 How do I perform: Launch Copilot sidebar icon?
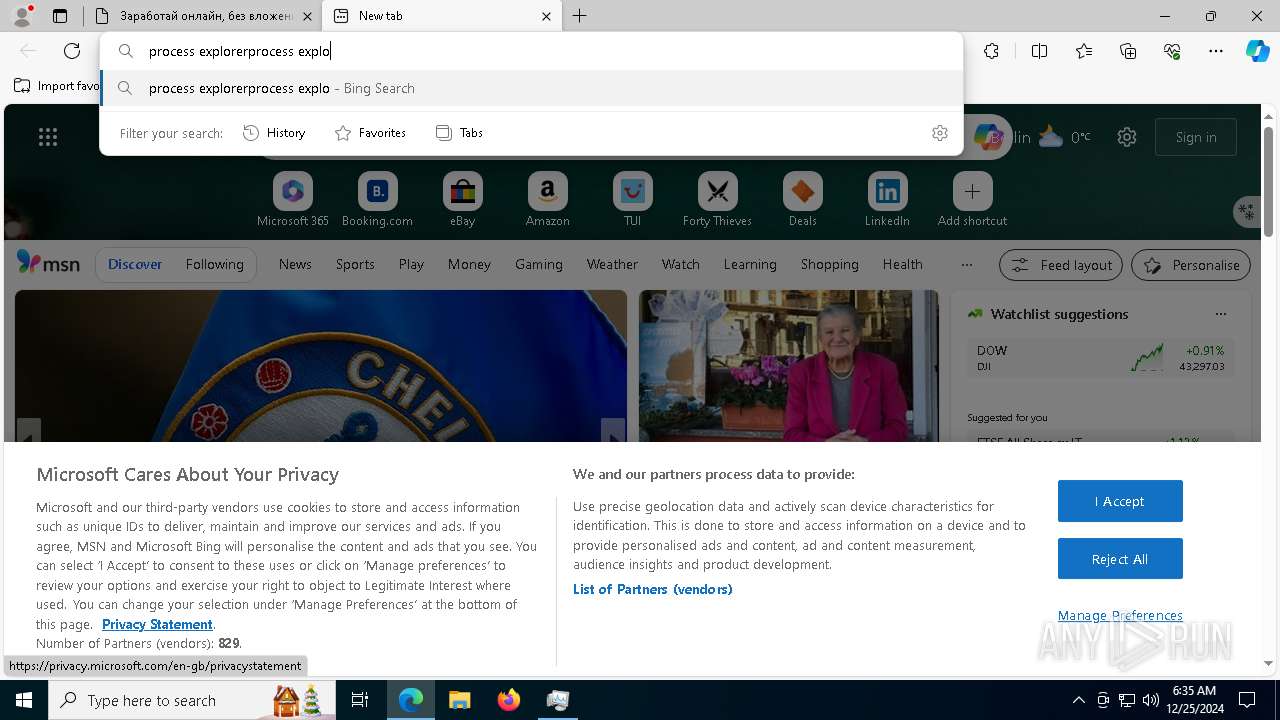[1257, 51]
